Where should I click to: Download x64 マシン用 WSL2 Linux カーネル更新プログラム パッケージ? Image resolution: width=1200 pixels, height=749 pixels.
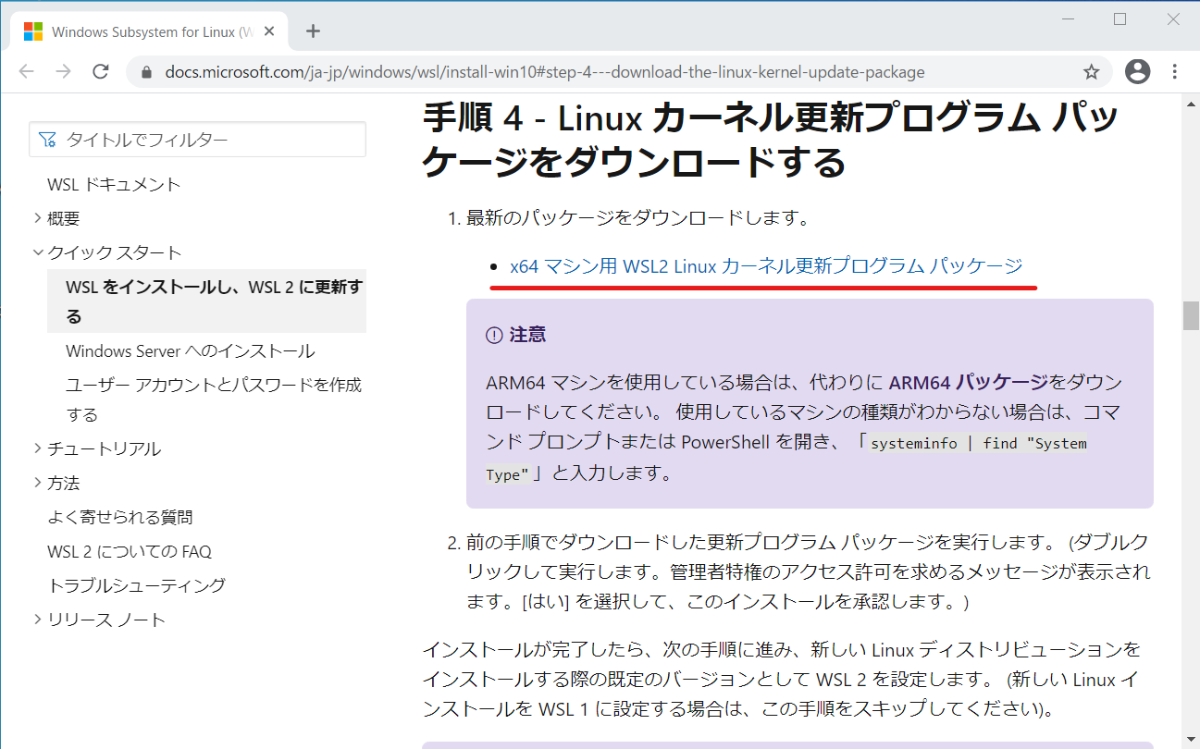[x=766, y=266]
